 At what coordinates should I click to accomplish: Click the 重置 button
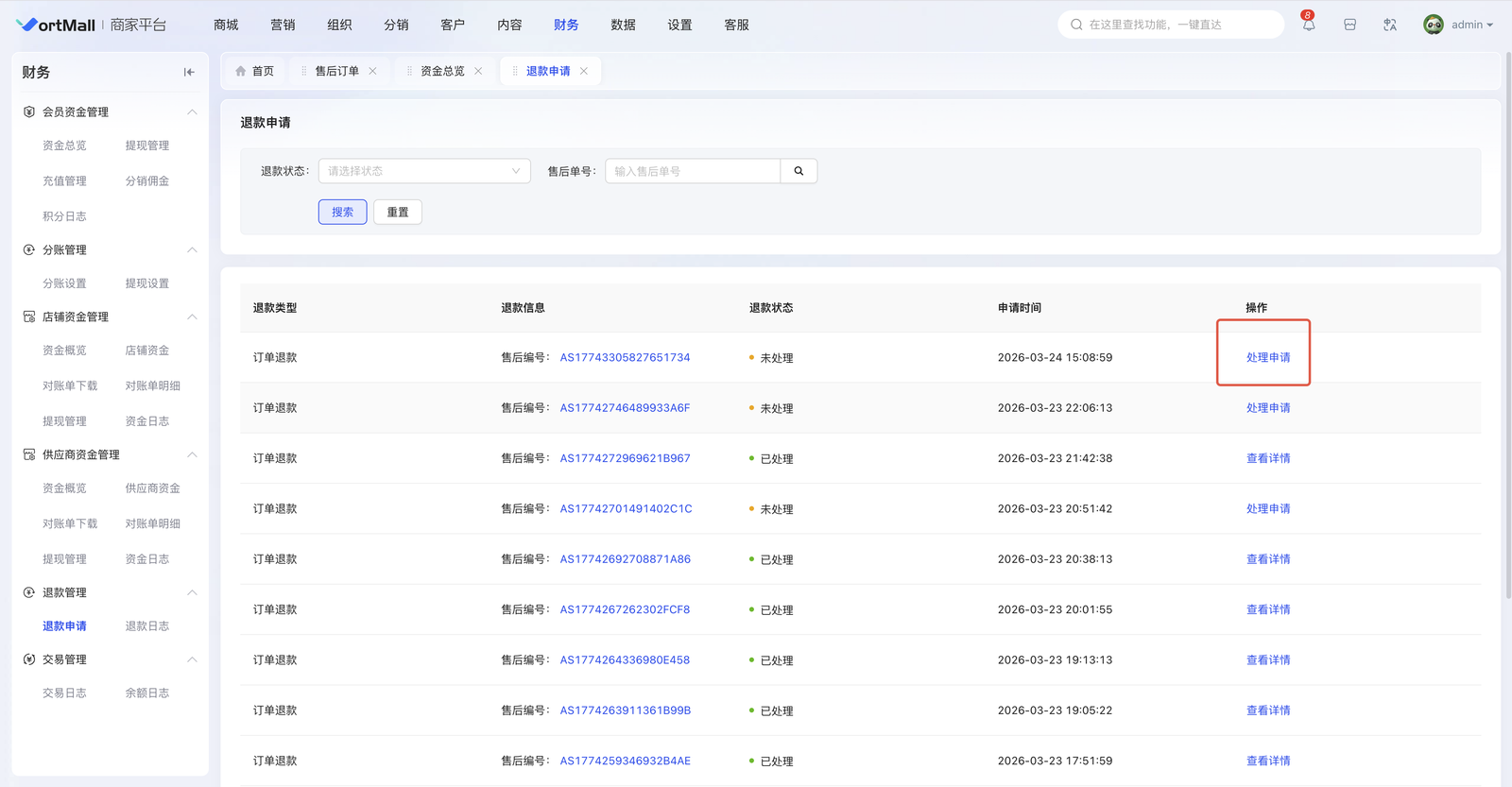point(398,213)
